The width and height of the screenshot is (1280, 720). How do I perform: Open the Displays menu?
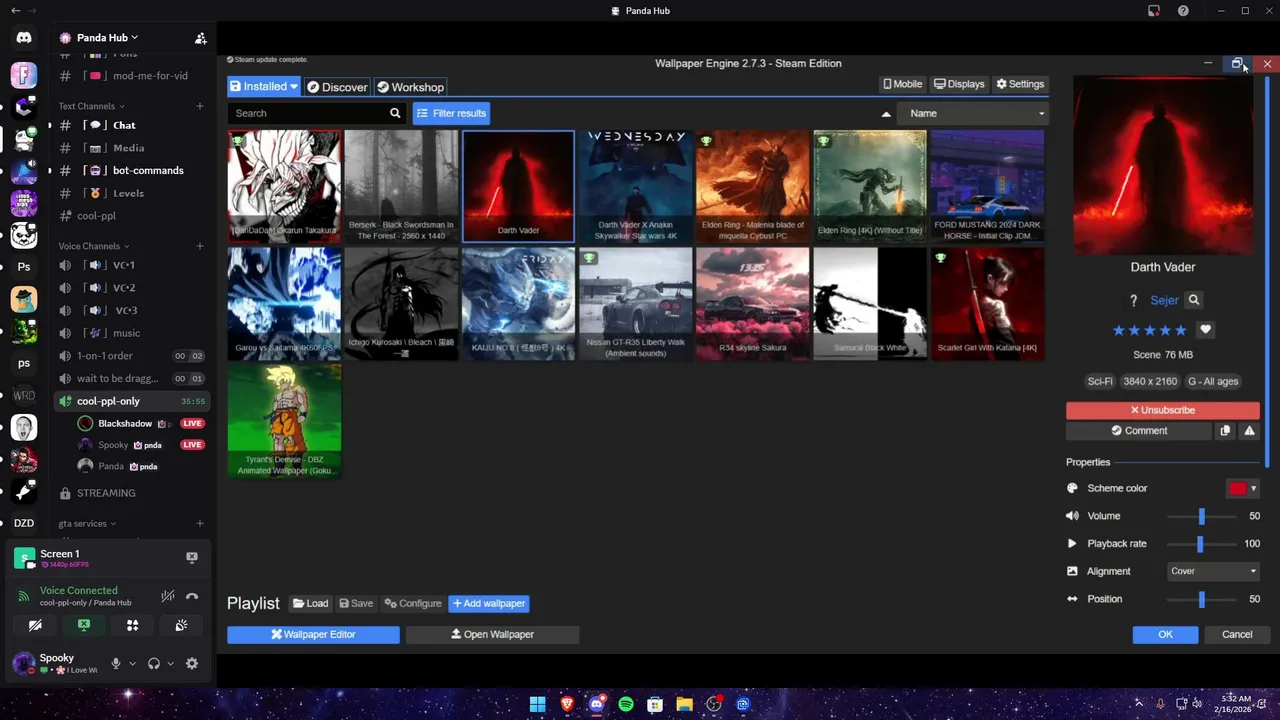(959, 84)
